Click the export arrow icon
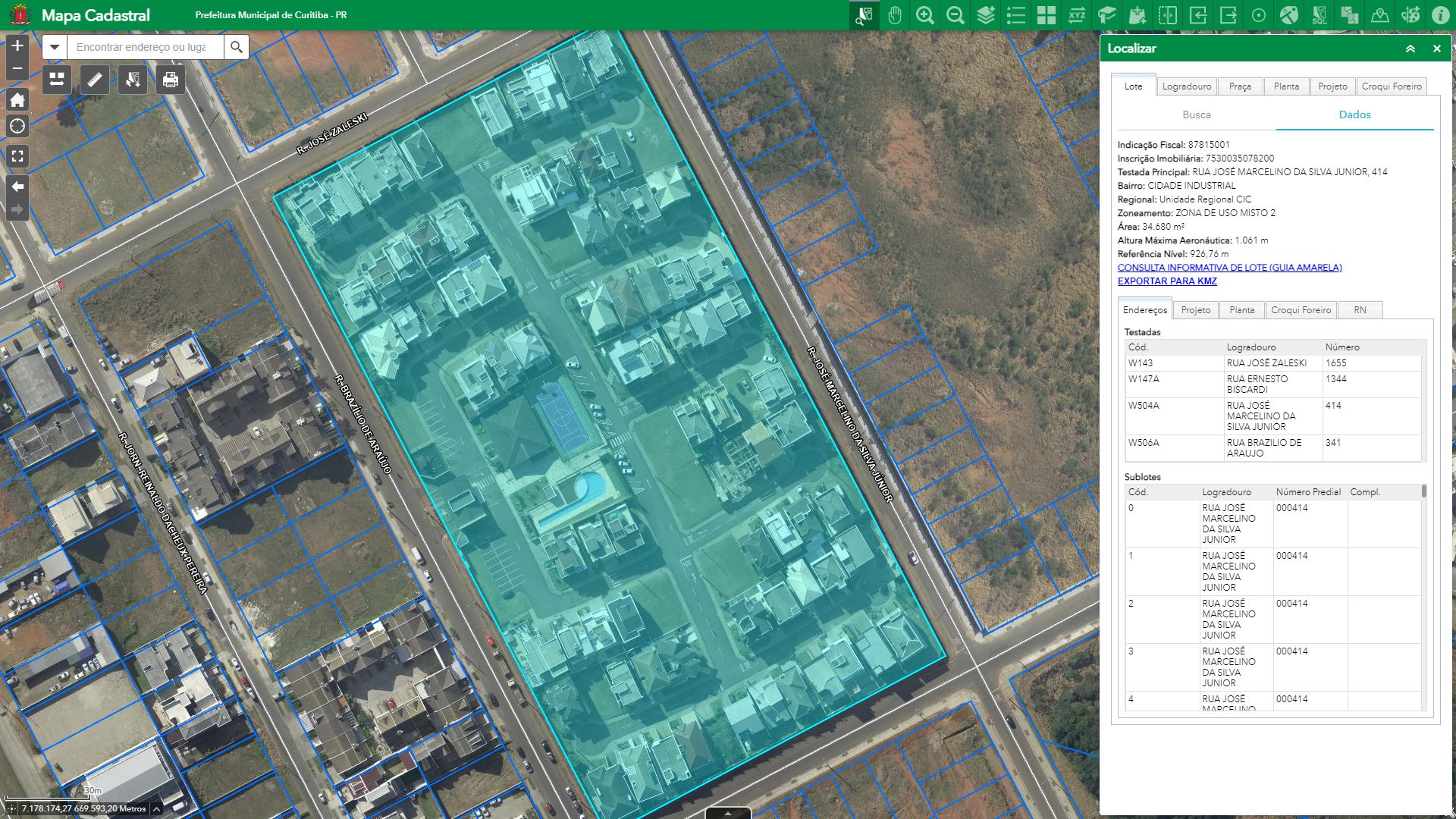The width and height of the screenshot is (1456, 819). click(x=1228, y=15)
